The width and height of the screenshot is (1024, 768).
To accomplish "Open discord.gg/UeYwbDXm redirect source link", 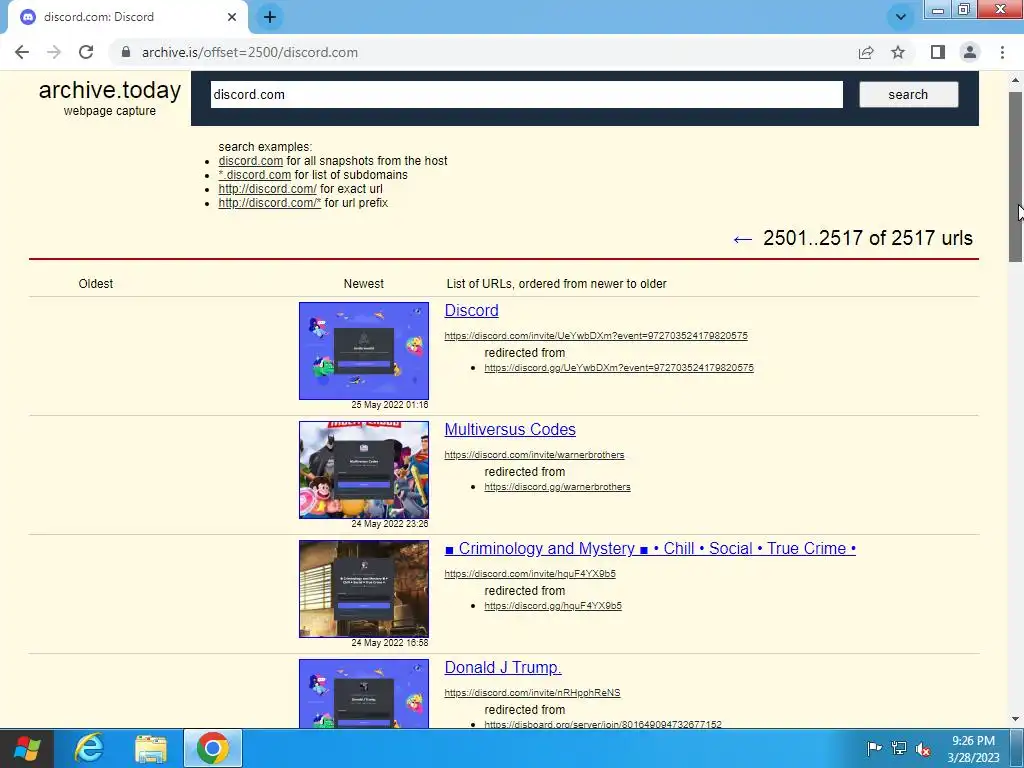I will tap(619, 368).
